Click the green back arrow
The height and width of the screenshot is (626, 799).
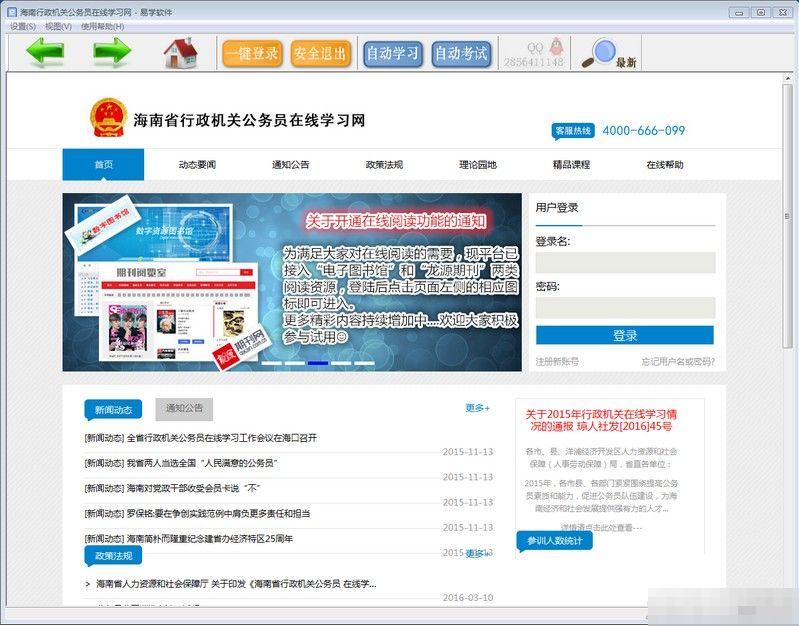(x=45, y=52)
